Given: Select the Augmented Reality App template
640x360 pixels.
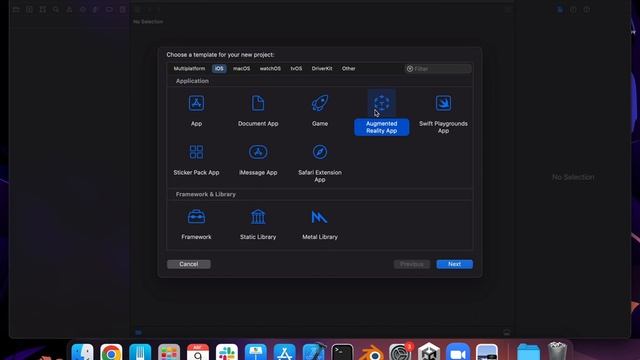Looking at the screenshot, I should coord(382,112).
